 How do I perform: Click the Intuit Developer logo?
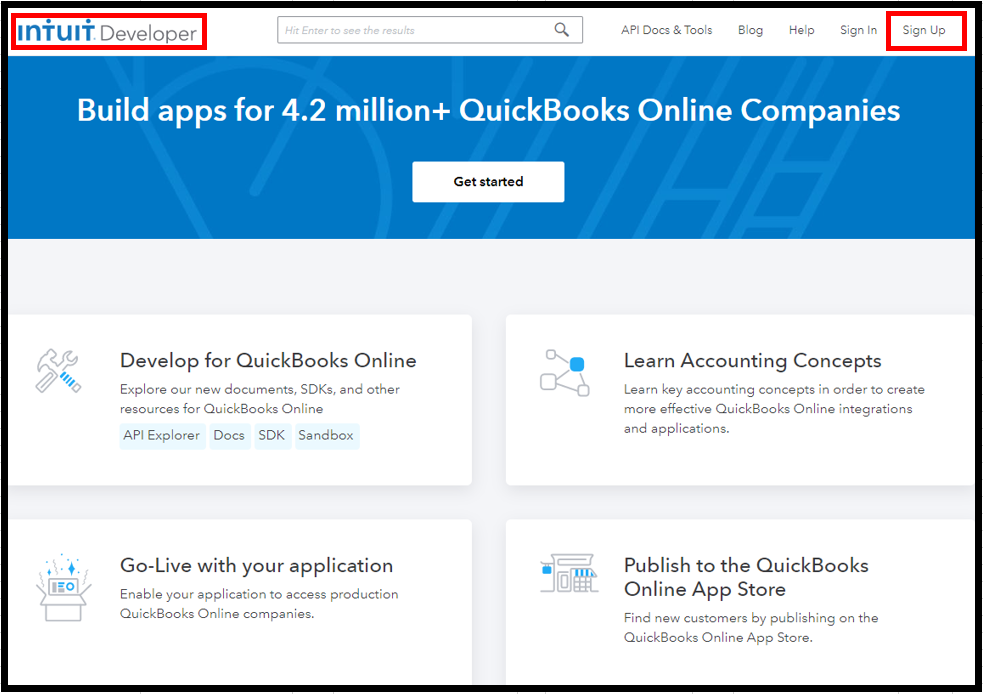pyautogui.click(x=107, y=31)
